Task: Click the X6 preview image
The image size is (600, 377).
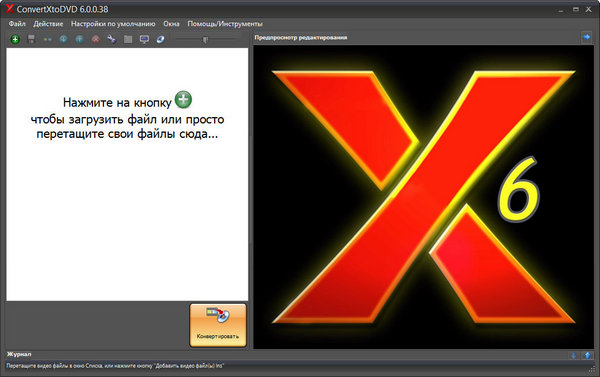Action: pos(424,197)
